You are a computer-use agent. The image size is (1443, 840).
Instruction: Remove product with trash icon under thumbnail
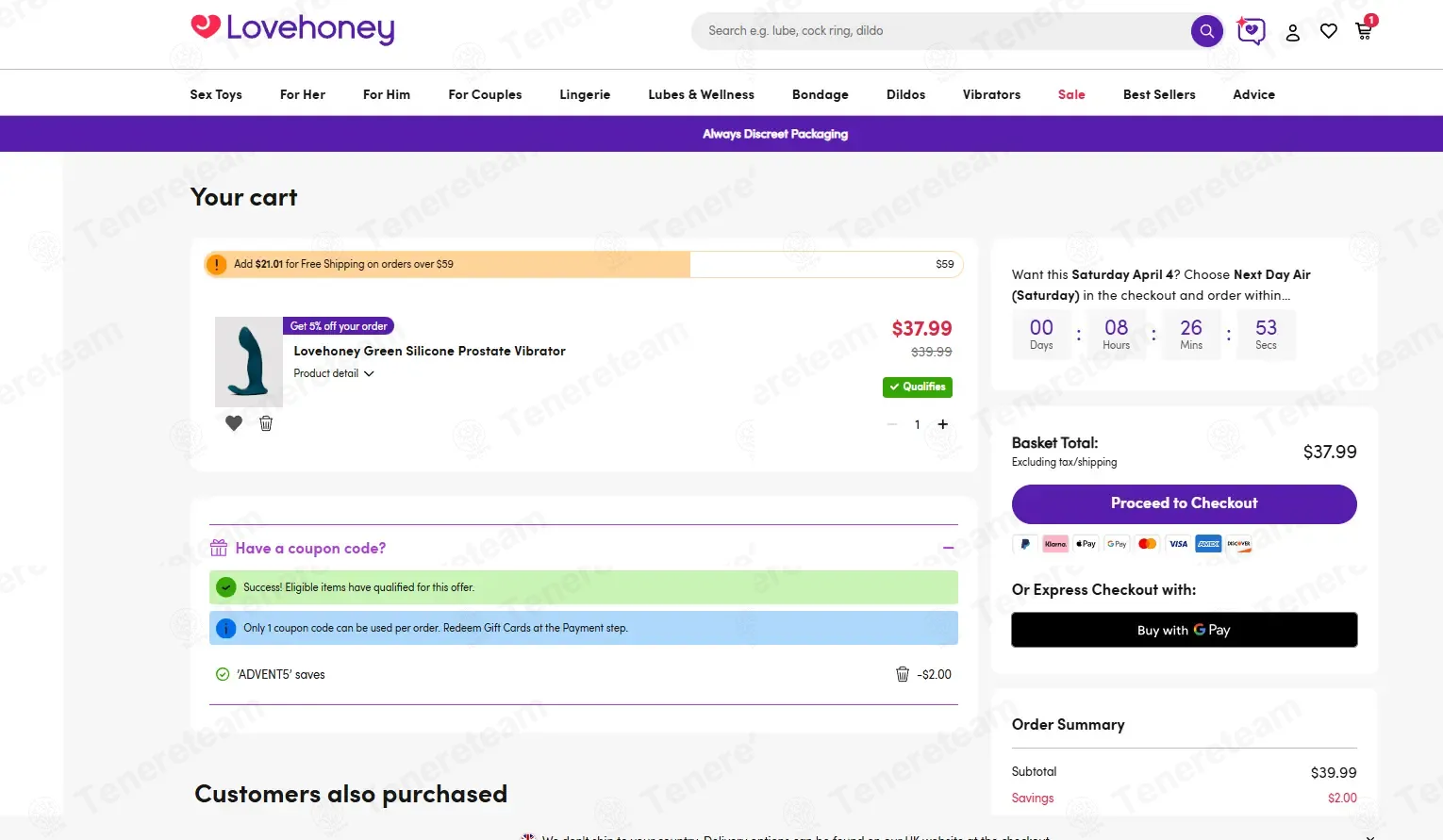pyautogui.click(x=266, y=423)
